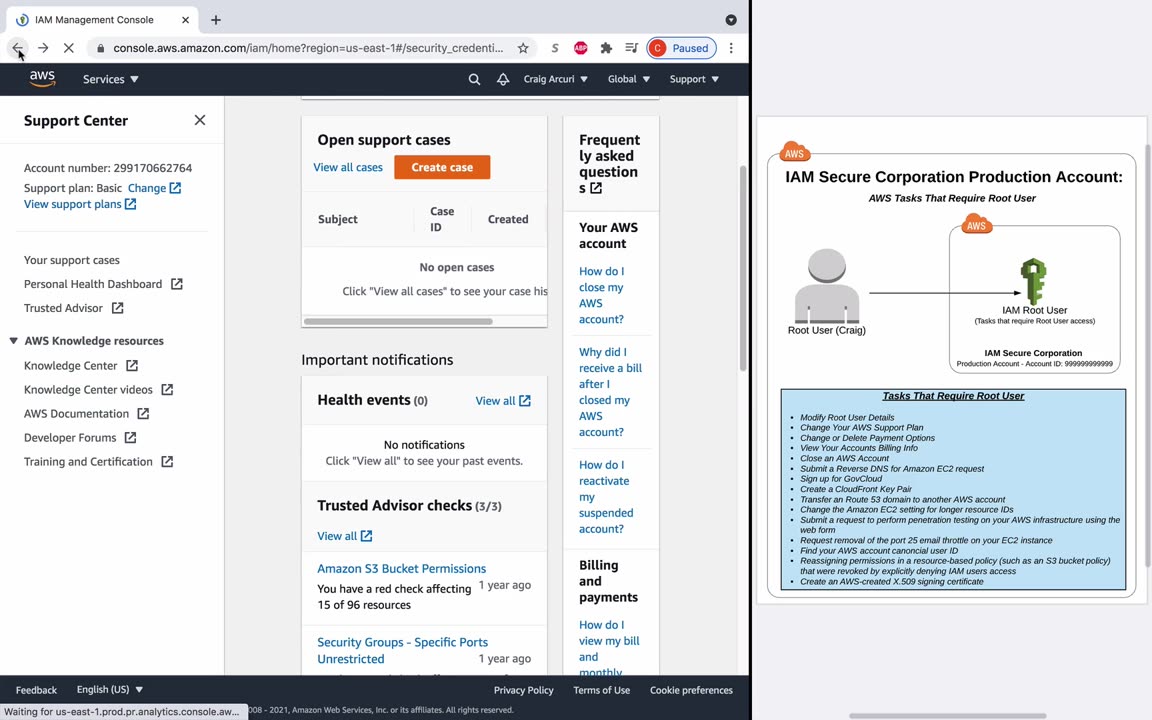
Task: Go back using the browser back arrow
Action: 17,48
